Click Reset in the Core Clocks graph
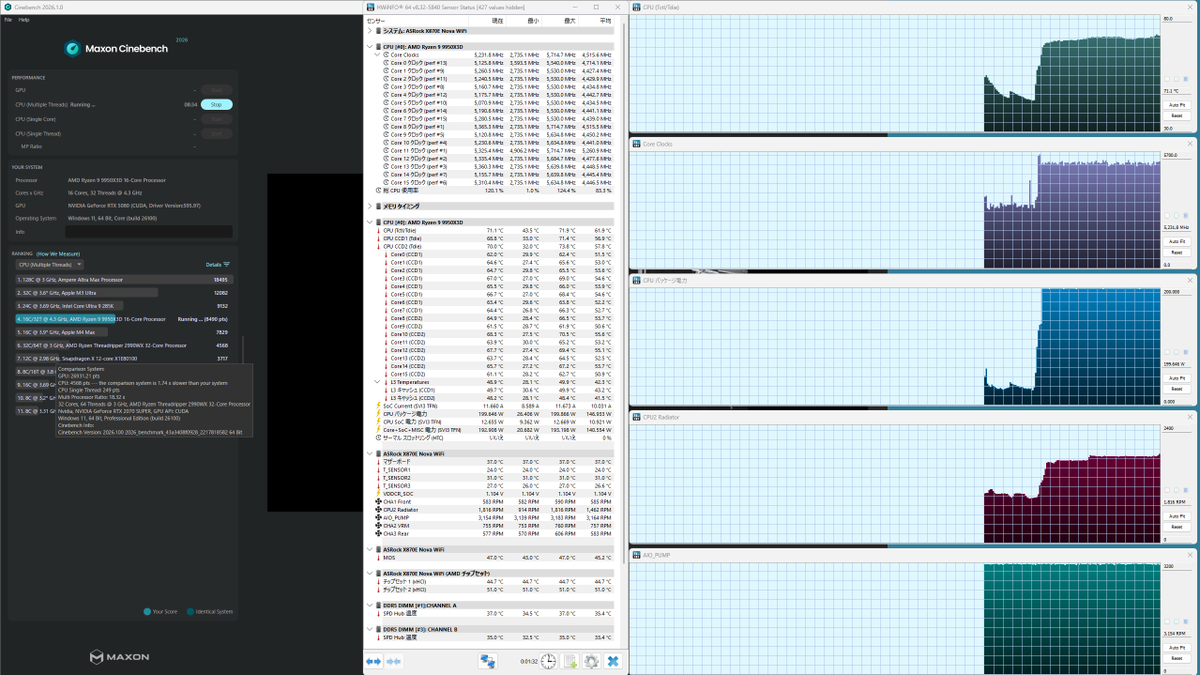Image resolution: width=1200 pixels, height=675 pixels. tap(1177, 252)
